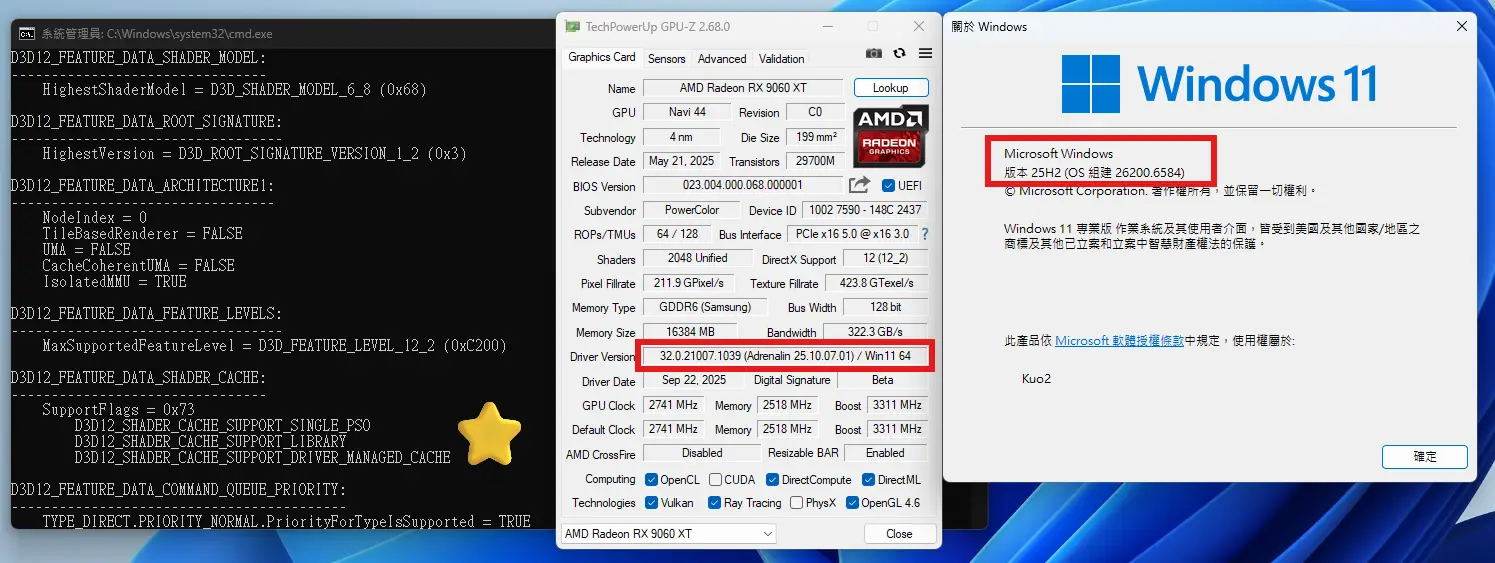Open the GPU-Z hamburger menu icon

point(925,54)
